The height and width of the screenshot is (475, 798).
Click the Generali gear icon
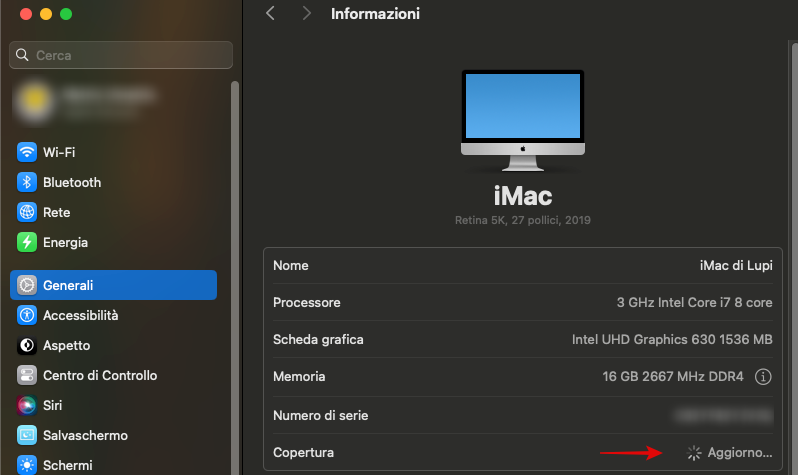(x=26, y=285)
